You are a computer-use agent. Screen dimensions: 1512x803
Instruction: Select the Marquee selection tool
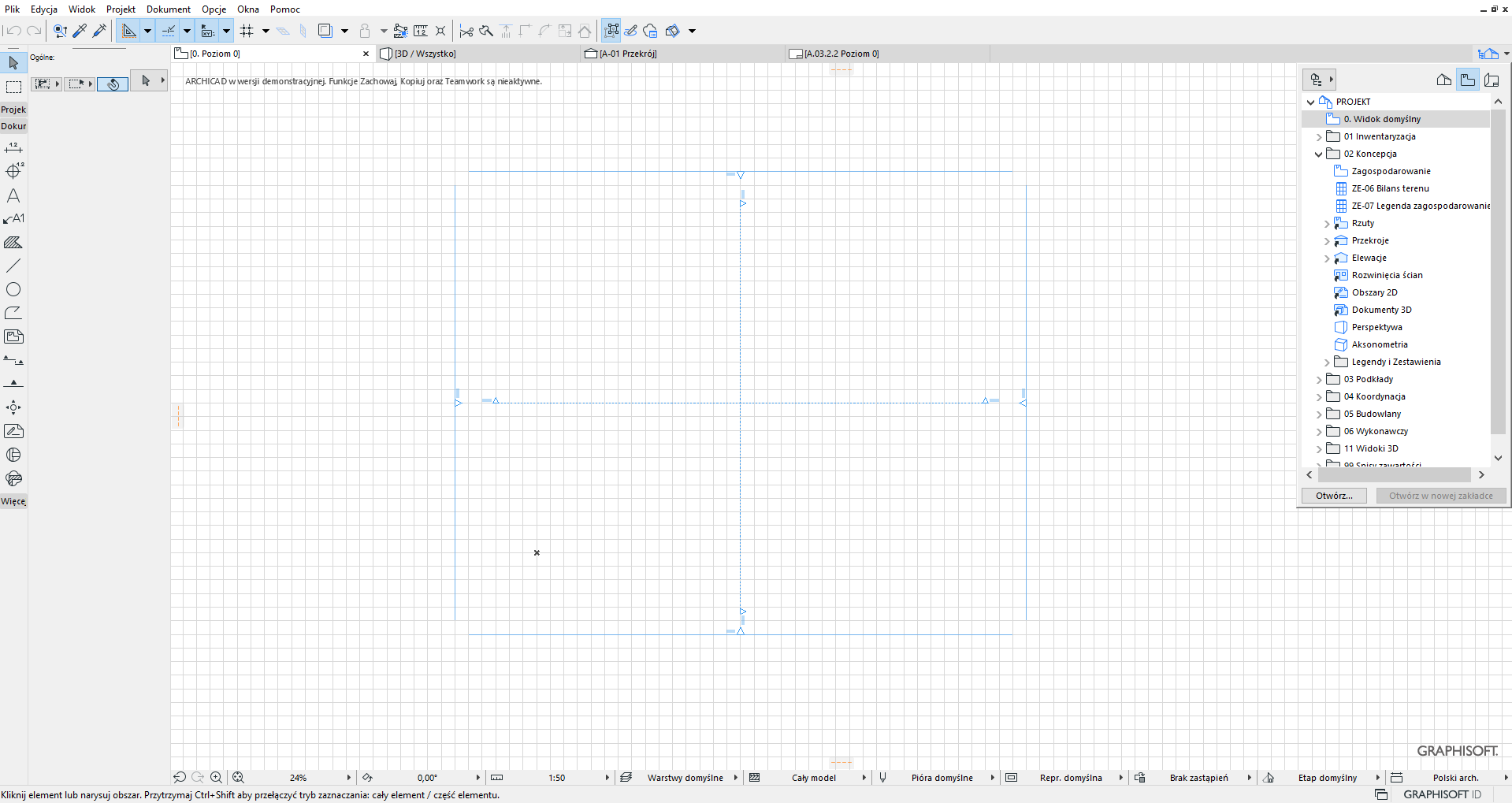13,87
